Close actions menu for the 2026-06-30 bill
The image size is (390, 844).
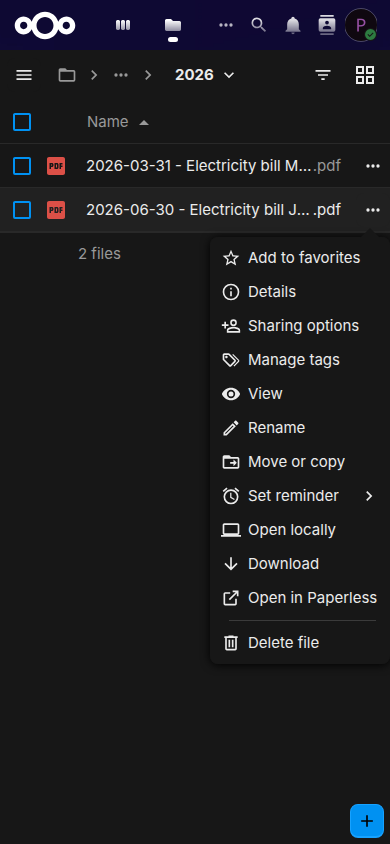click(373, 210)
